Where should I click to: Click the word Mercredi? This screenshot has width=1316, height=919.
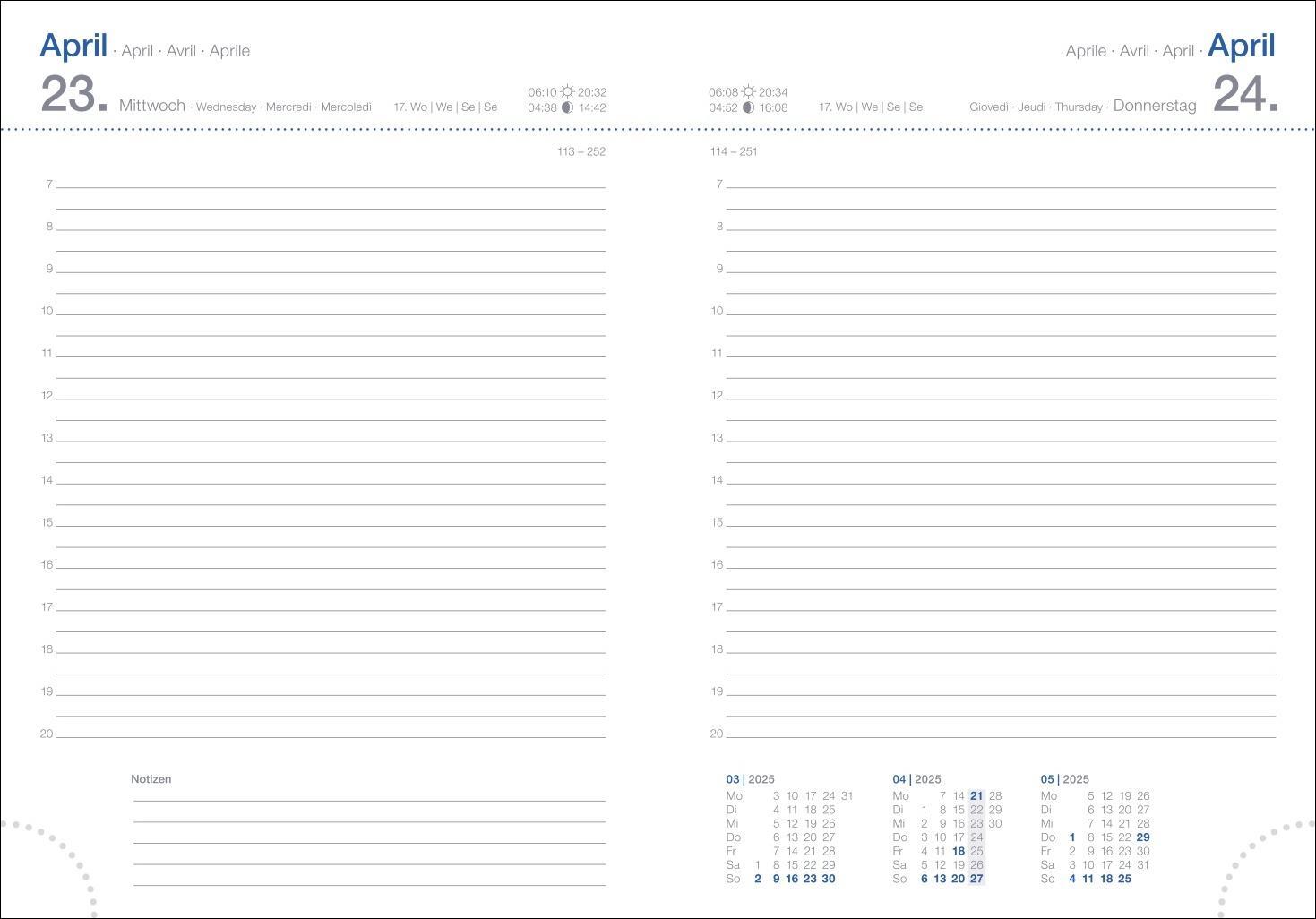(x=288, y=107)
